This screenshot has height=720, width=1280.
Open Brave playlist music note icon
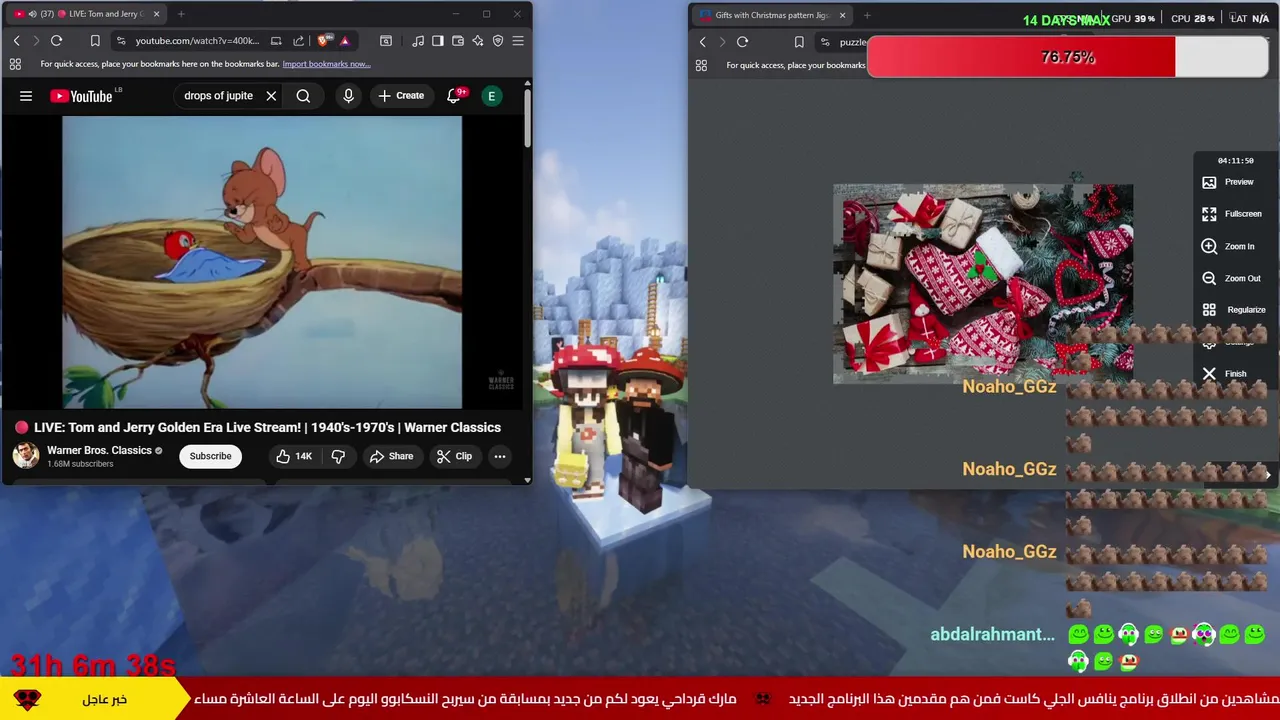pos(418,41)
